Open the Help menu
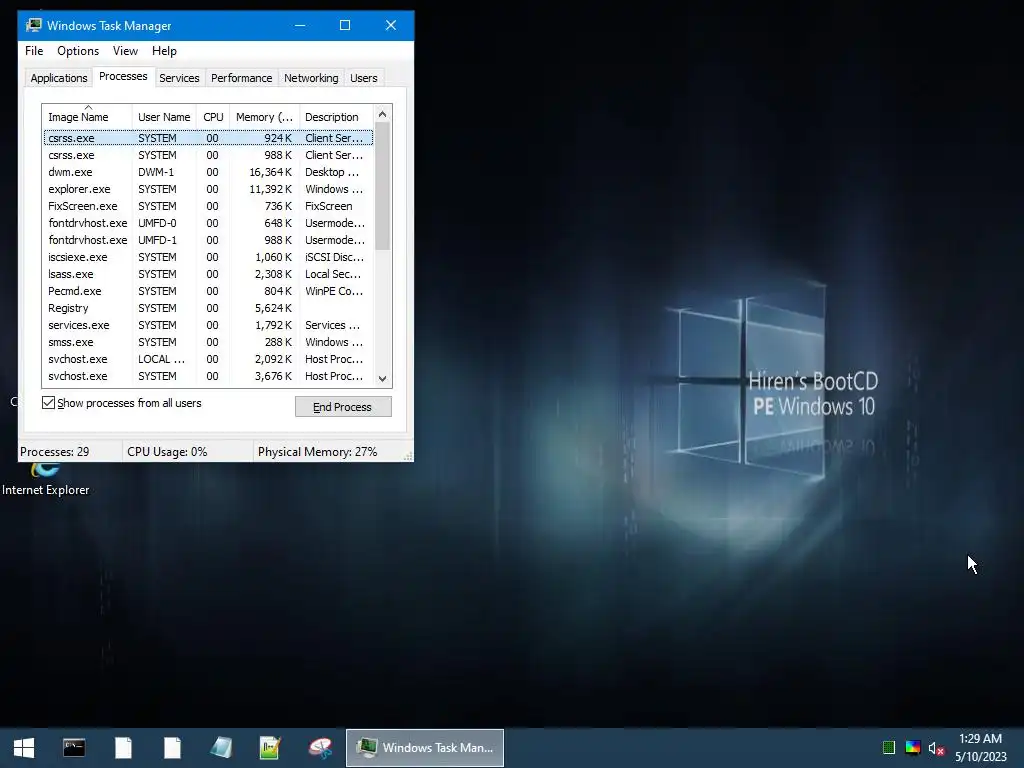Screen dimensions: 1024x768 point(165,51)
